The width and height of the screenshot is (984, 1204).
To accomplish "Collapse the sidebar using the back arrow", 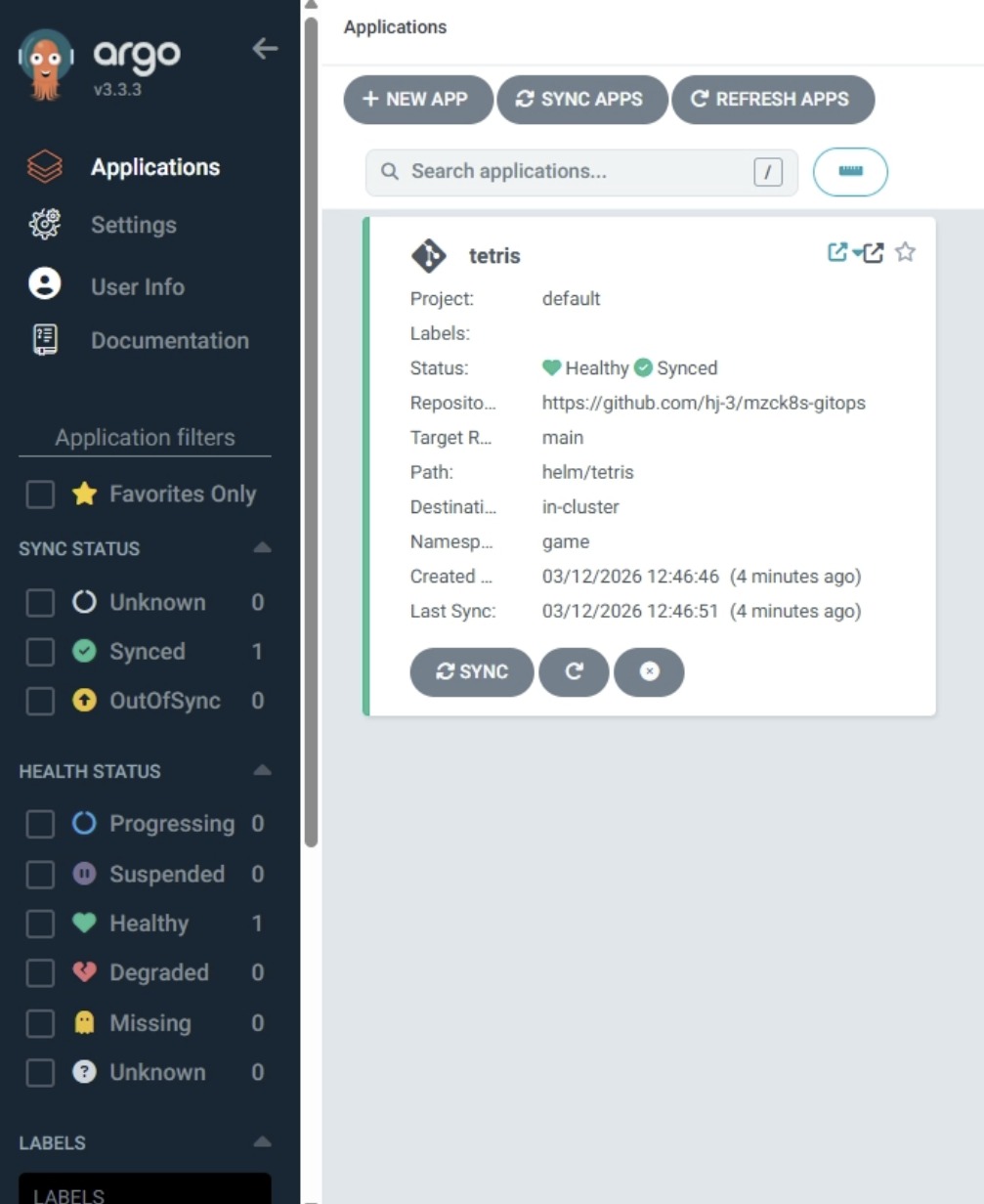I will point(265,49).
